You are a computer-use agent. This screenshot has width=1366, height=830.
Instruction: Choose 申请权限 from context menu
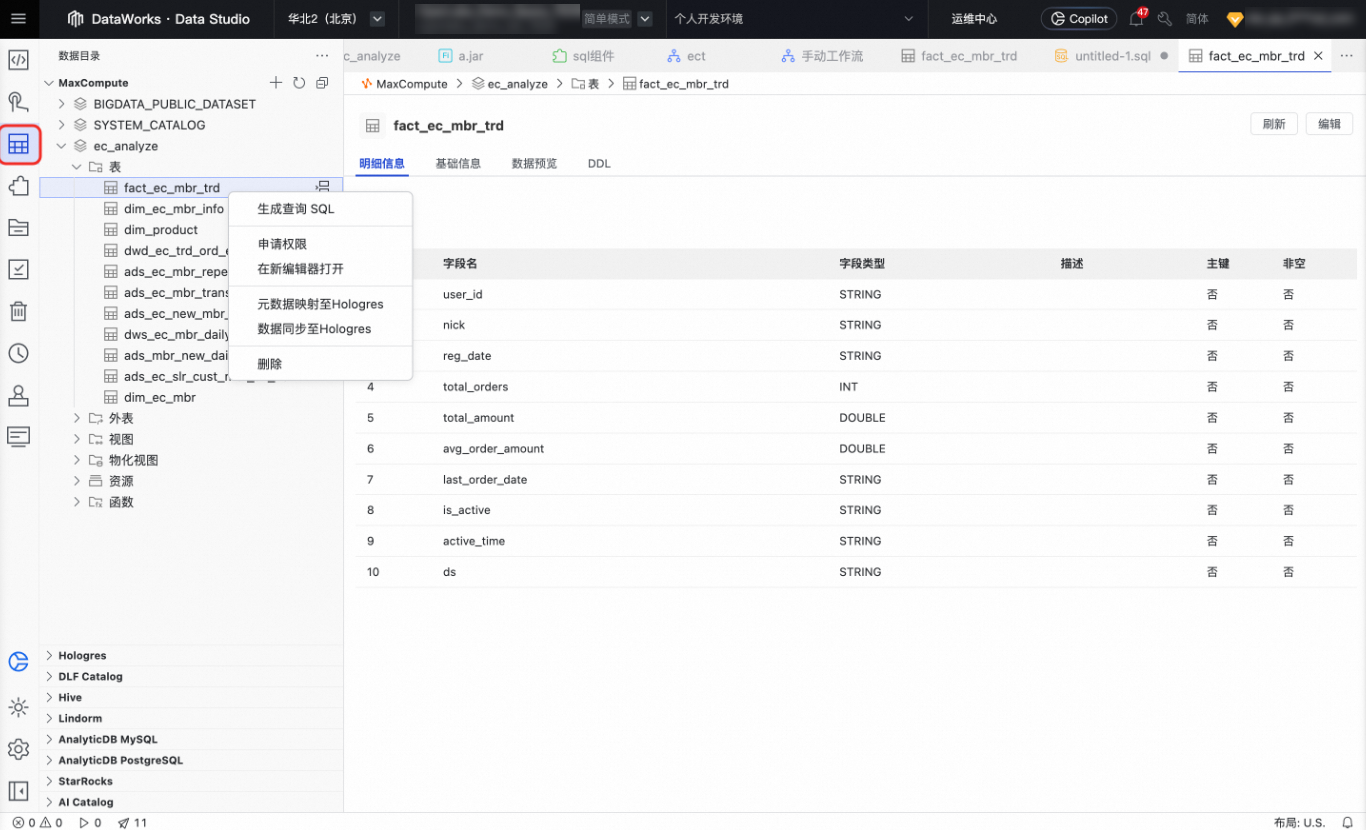tap(320, 244)
